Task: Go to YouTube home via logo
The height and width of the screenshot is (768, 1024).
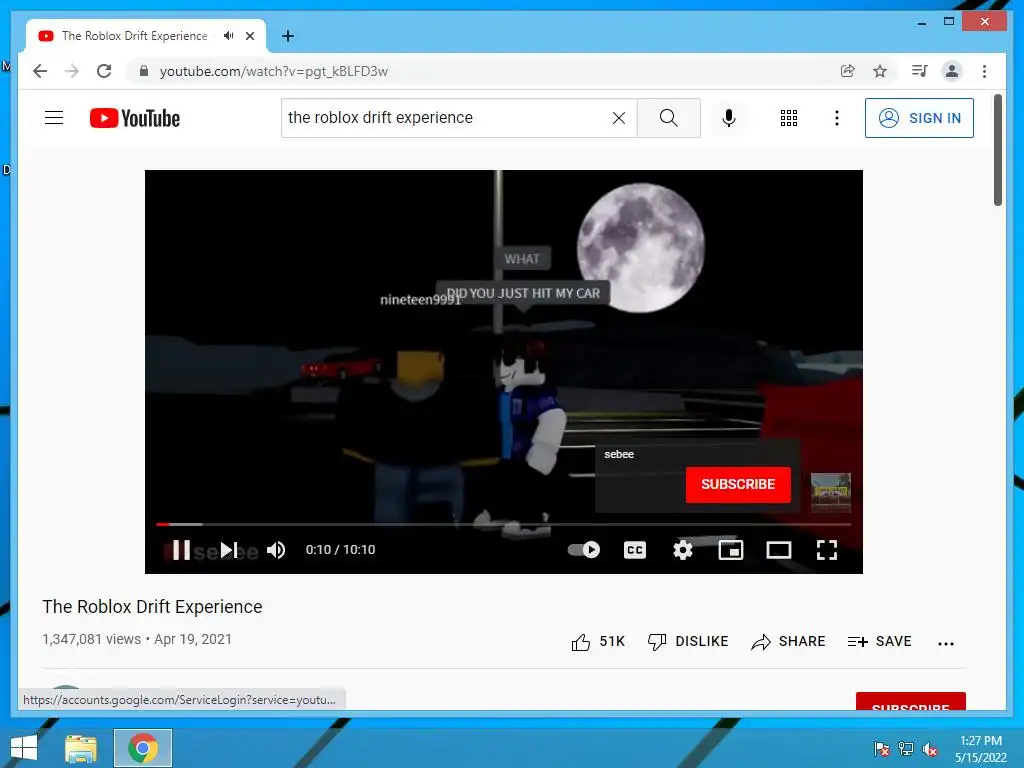Action: pos(135,118)
